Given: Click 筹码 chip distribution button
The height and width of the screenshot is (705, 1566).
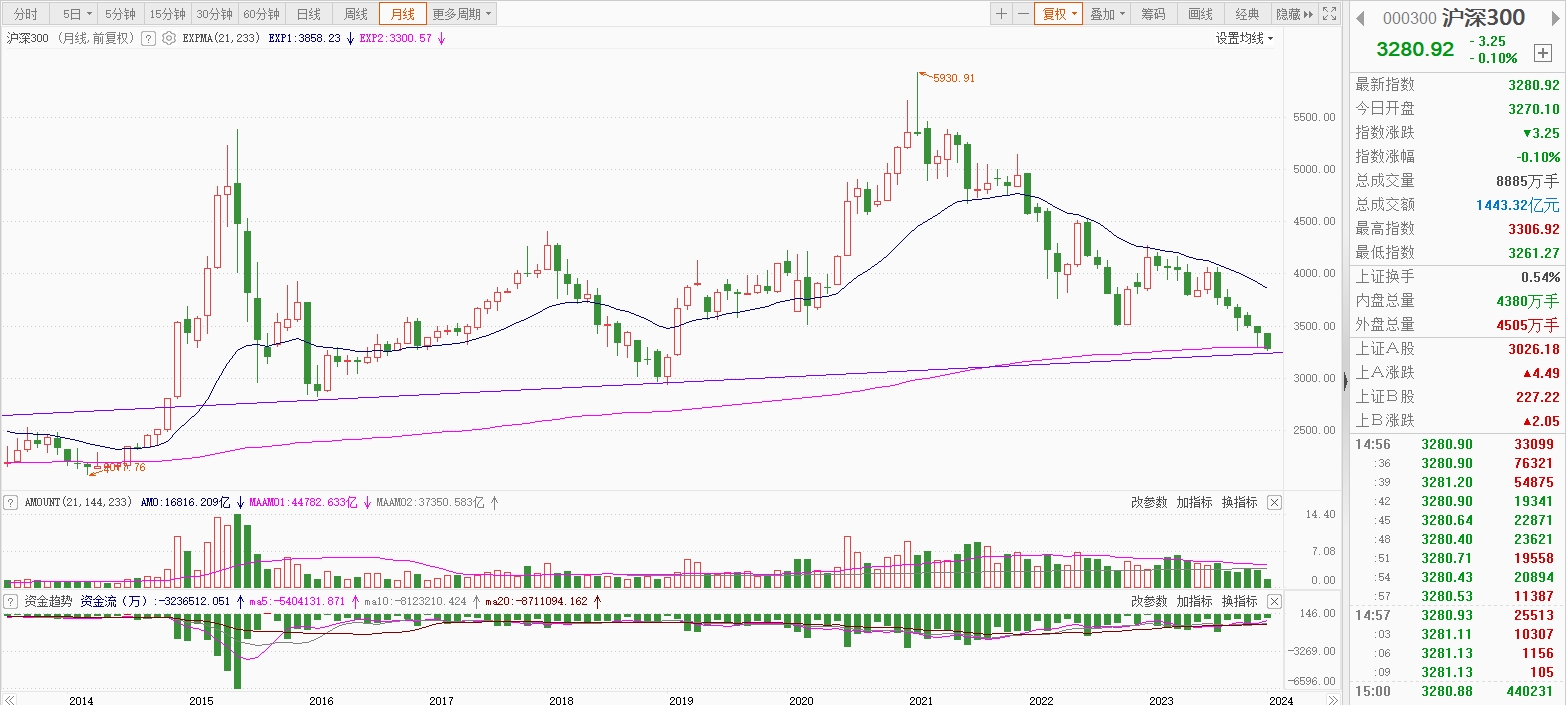Looking at the screenshot, I should (x=1153, y=14).
